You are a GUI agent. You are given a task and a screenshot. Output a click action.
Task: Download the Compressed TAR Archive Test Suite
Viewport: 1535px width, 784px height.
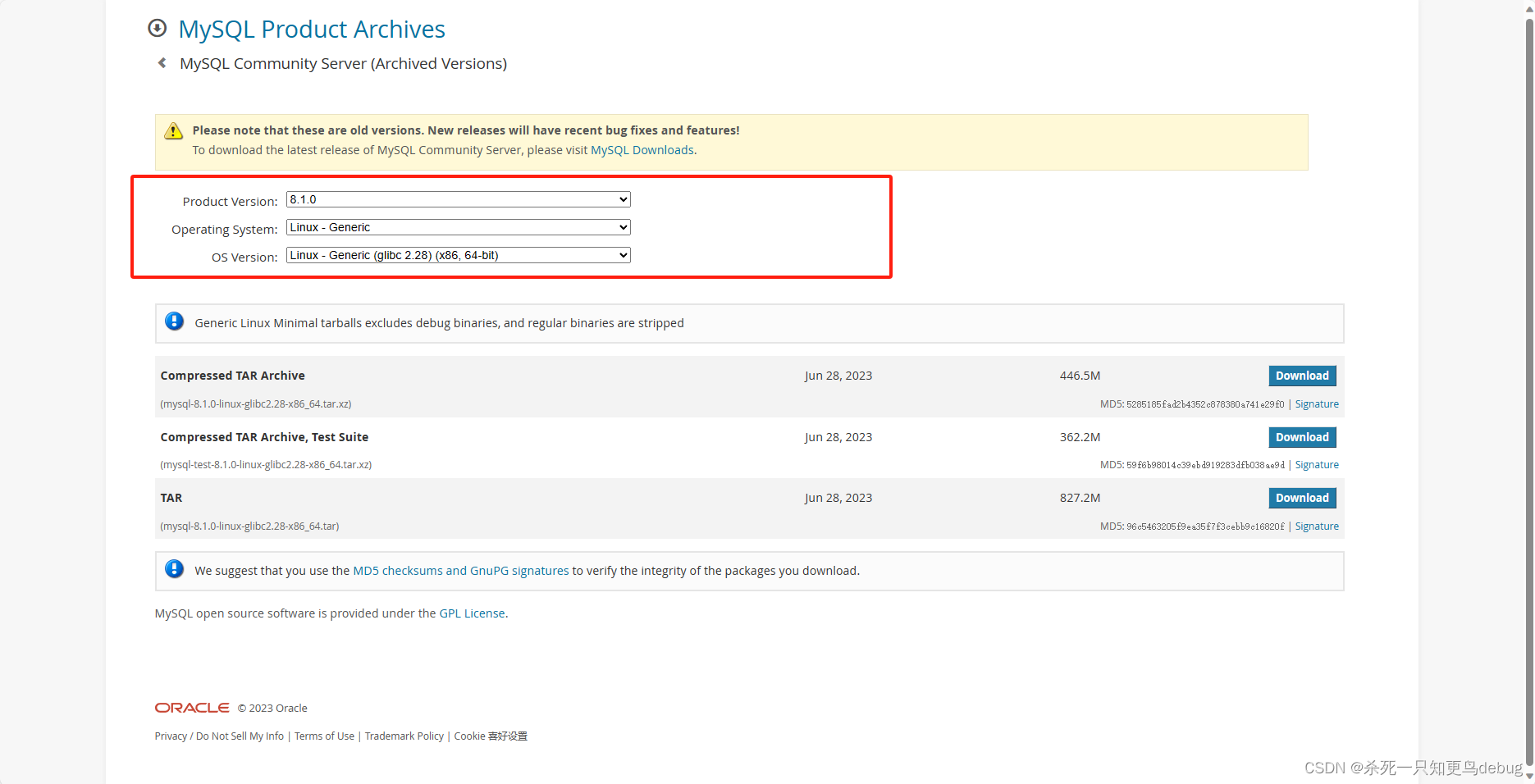[1302, 437]
